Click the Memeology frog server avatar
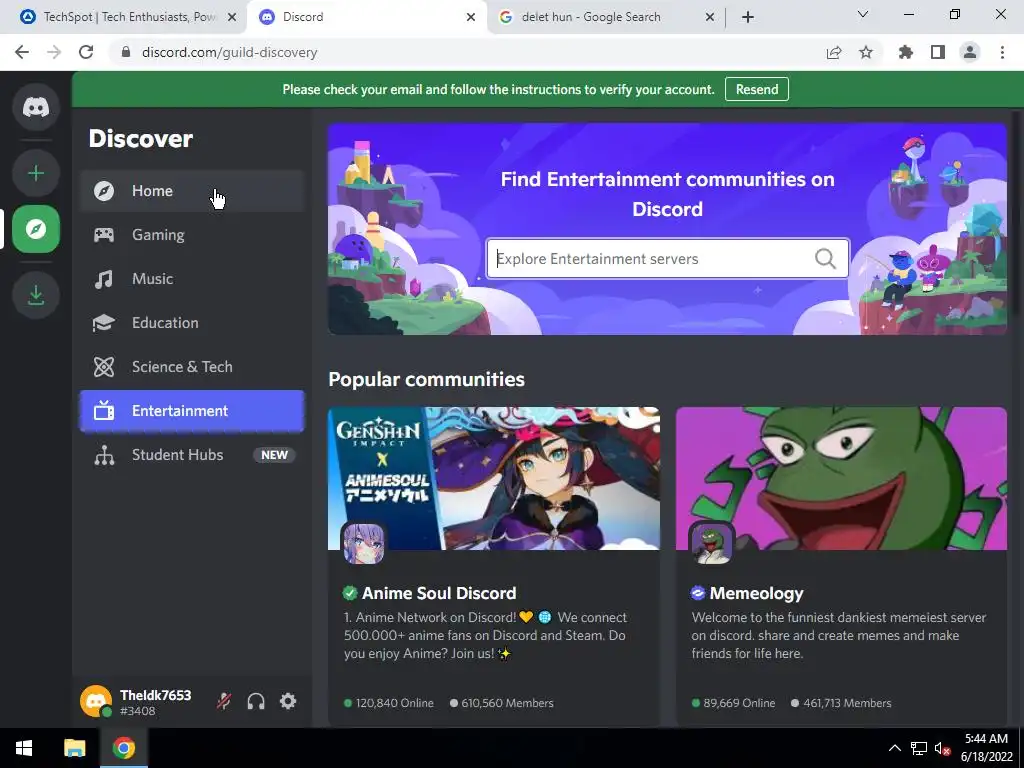This screenshot has height=768, width=1024. click(x=712, y=543)
